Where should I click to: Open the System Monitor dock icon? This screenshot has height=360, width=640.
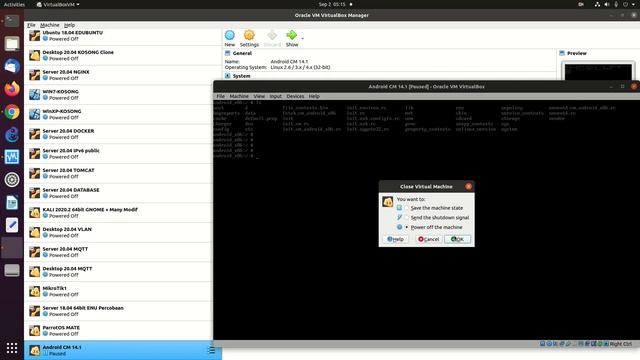click(x=12, y=157)
